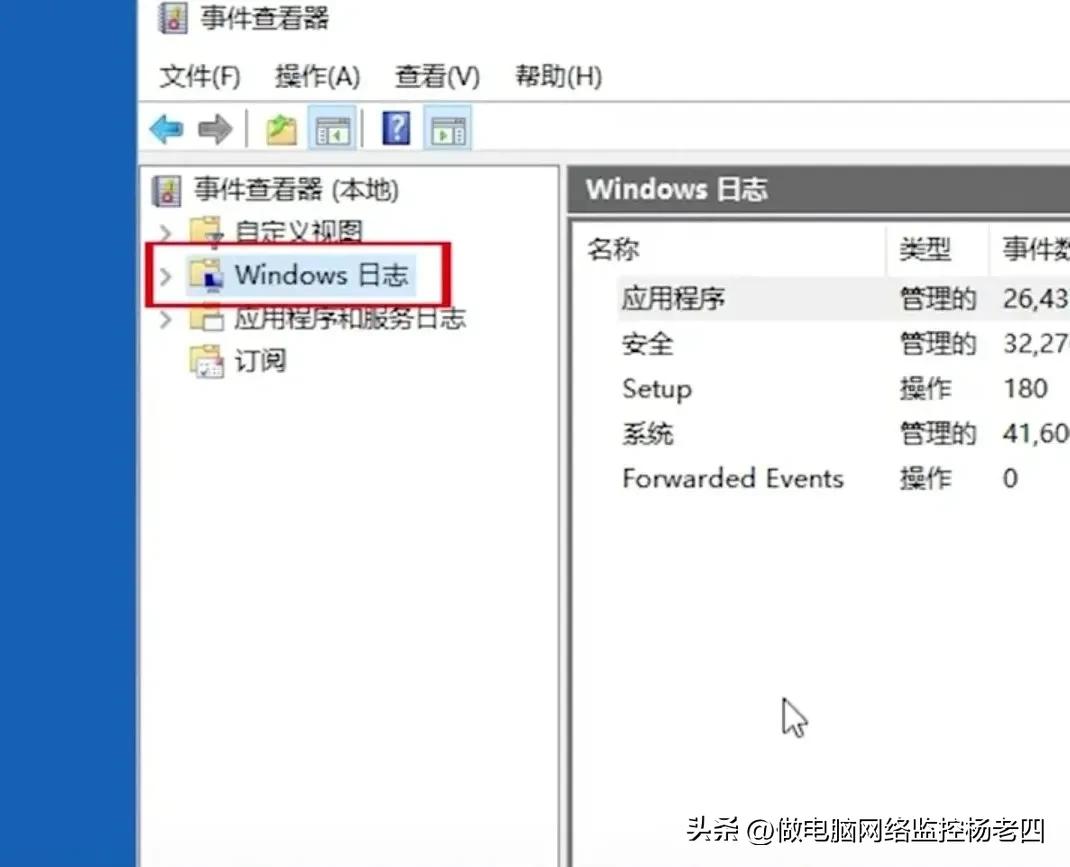
Task: Click the Up one level folder icon
Action: [281, 129]
